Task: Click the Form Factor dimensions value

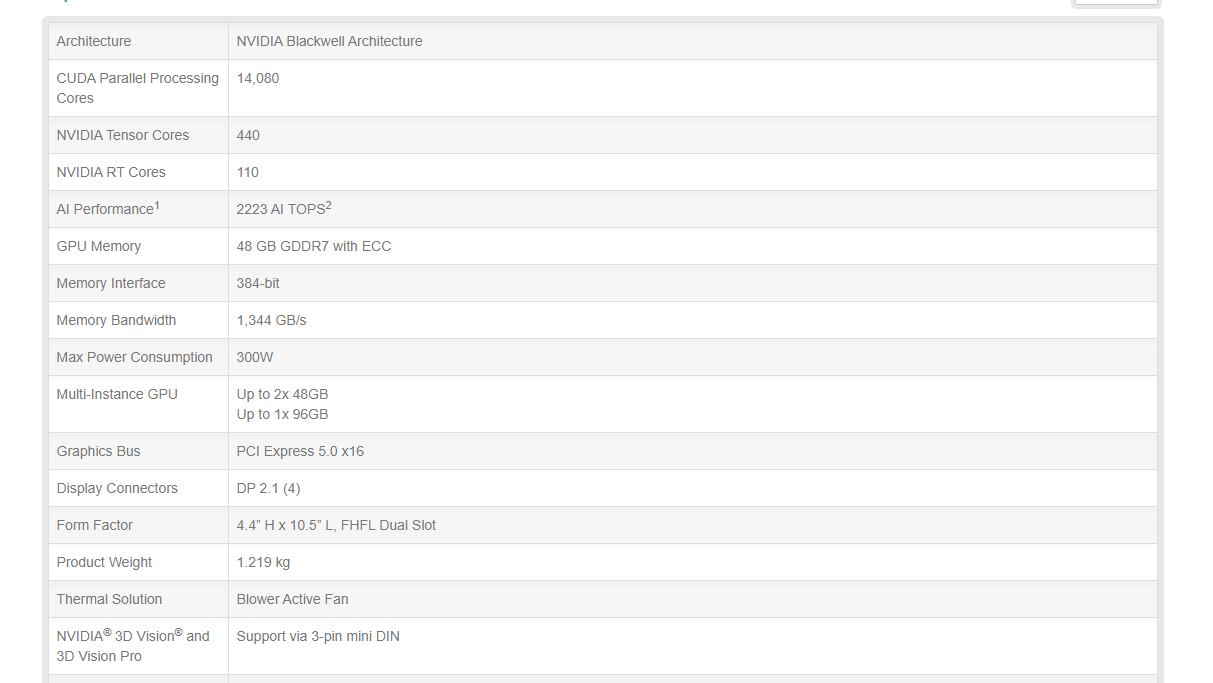Action: (336, 525)
